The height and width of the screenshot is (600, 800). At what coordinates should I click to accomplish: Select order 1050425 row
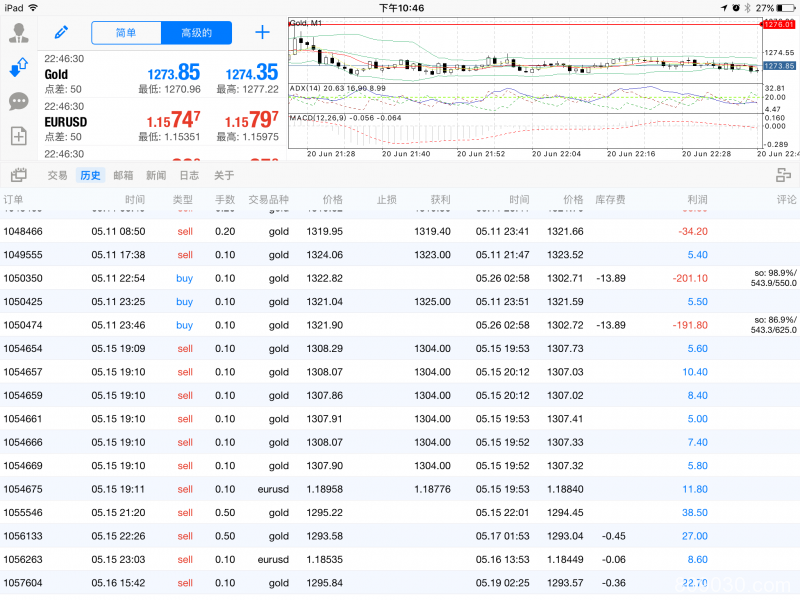(x=400, y=302)
